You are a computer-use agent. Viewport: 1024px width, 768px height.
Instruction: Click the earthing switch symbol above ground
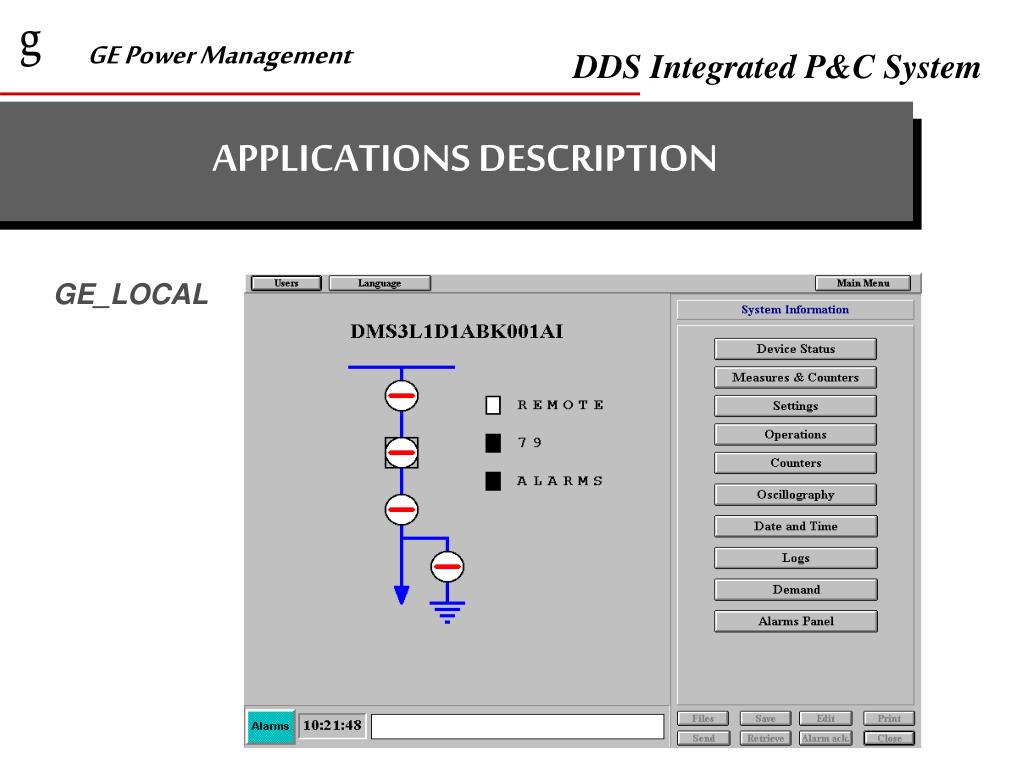tap(447, 566)
